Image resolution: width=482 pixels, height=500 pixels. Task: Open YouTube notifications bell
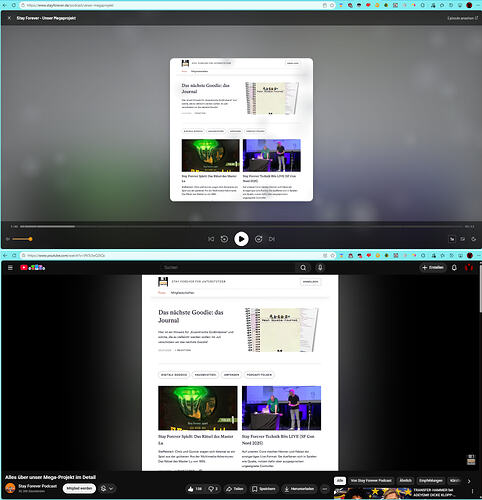(x=454, y=268)
